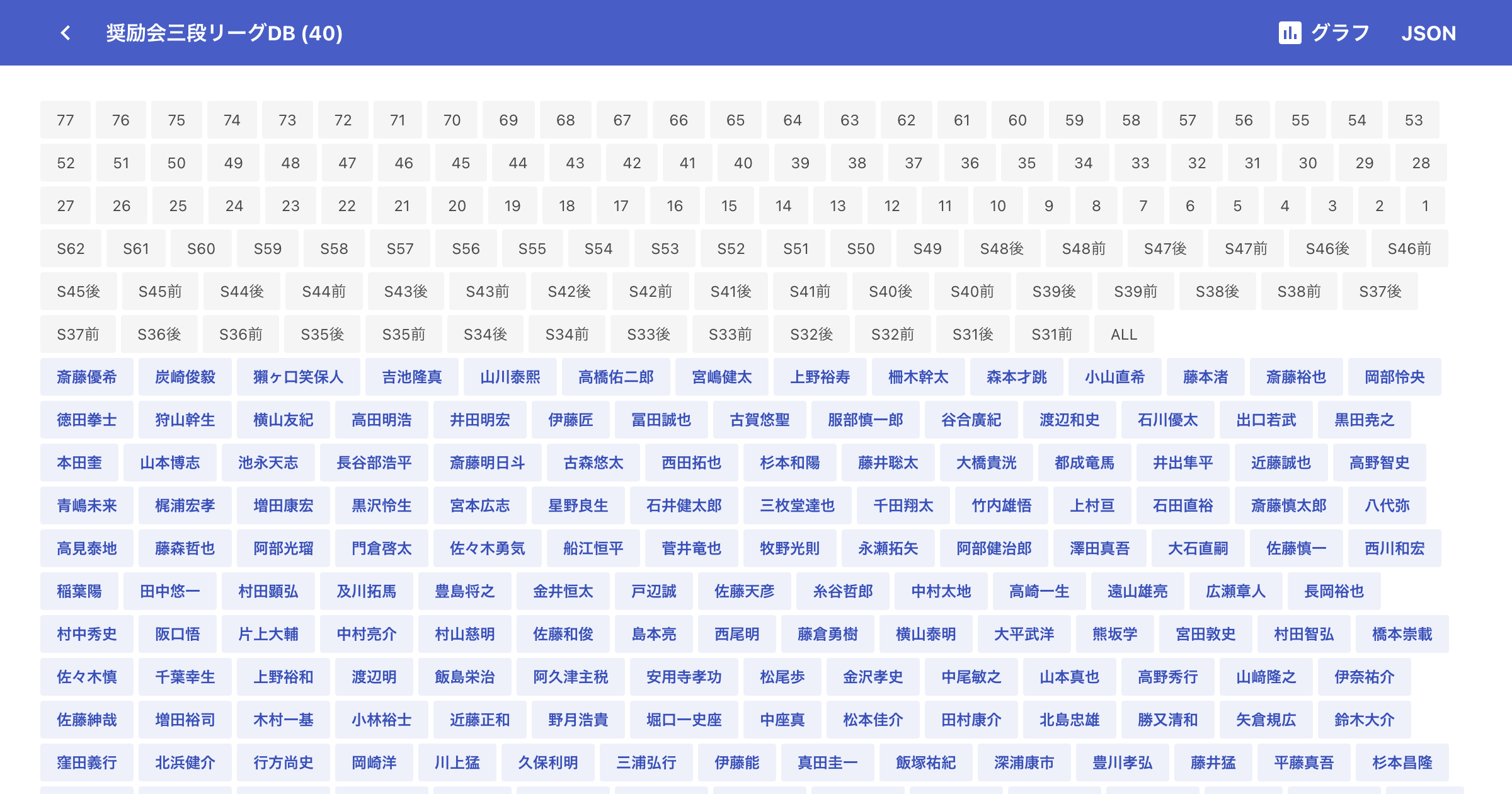Open player 豊島将之
Viewport: 1512px width, 794px height.
465,591
